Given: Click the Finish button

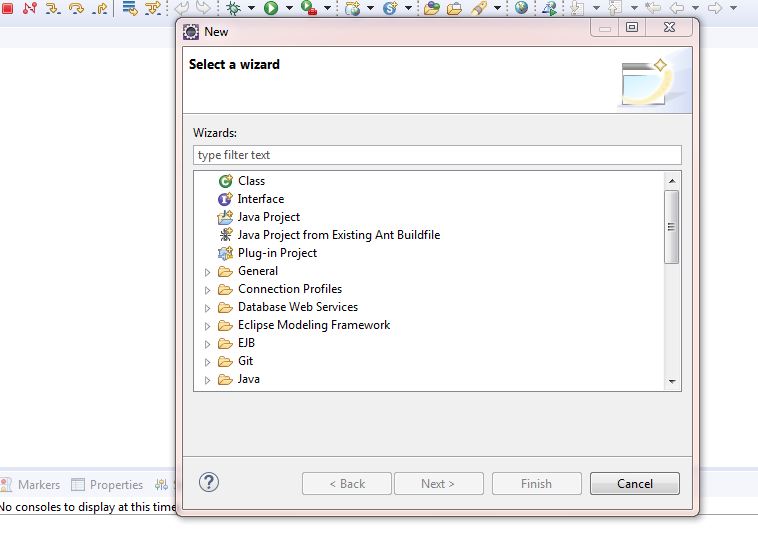Looking at the screenshot, I should coord(537,484).
